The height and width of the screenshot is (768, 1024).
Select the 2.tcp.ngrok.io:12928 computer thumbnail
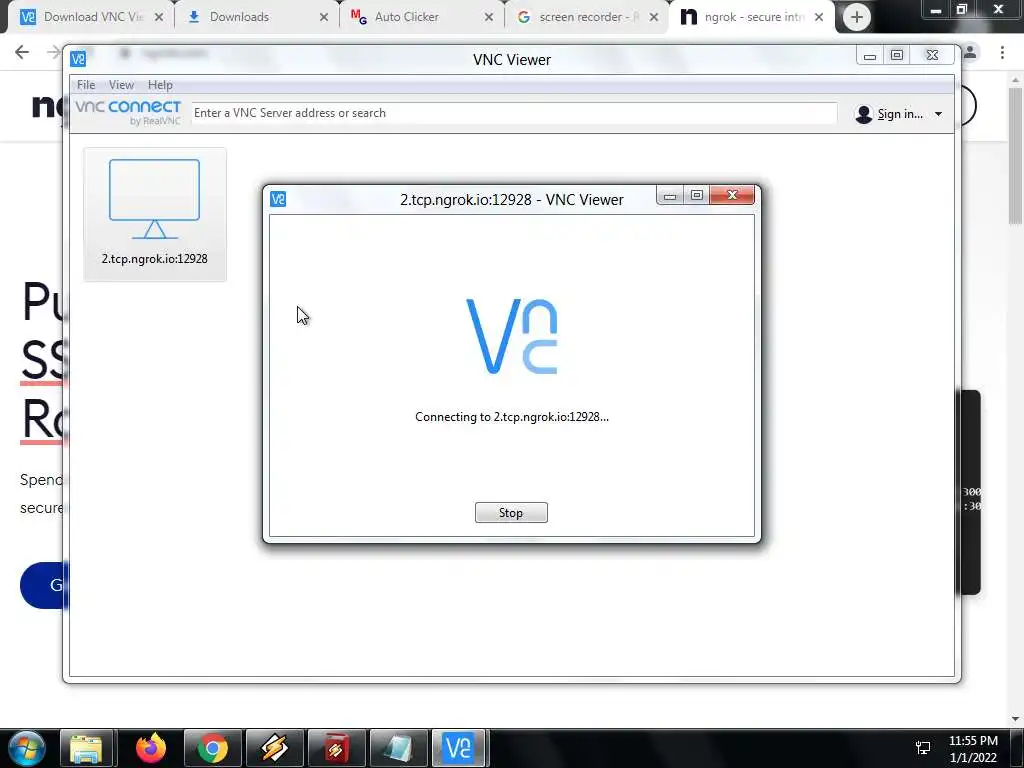click(155, 214)
